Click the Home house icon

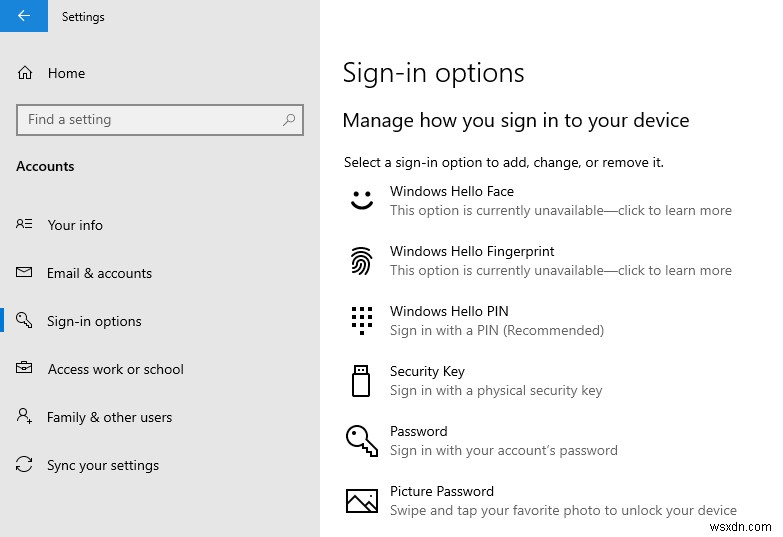pyautogui.click(x=24, y=73)
